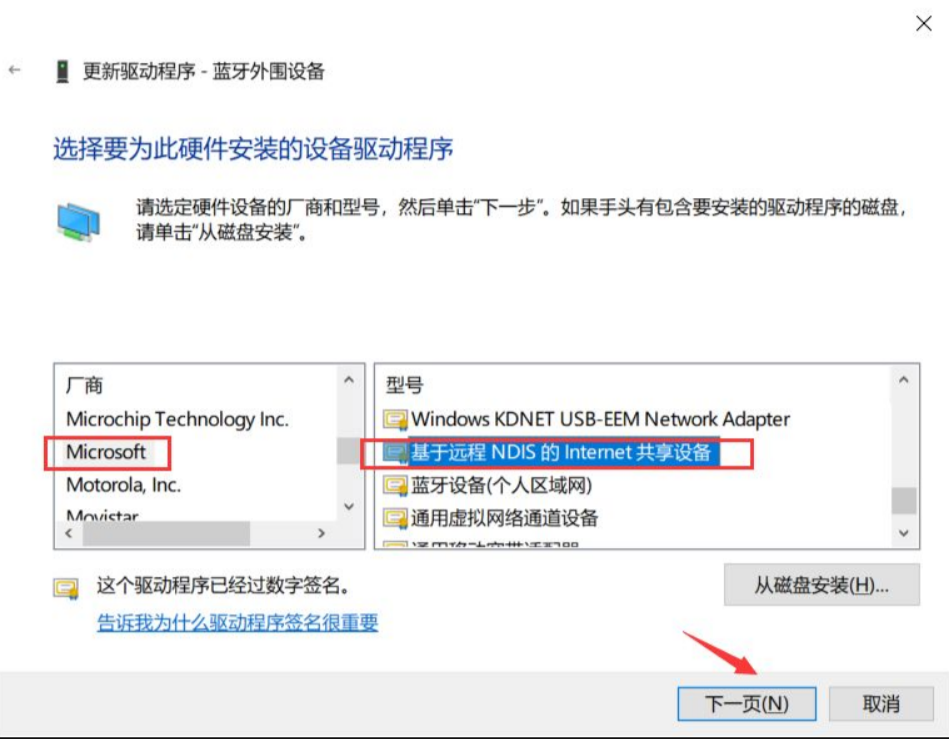Select Motorola, Inc. manufacturer
This screenshot has width=949, height=739.
click(123, 485)
